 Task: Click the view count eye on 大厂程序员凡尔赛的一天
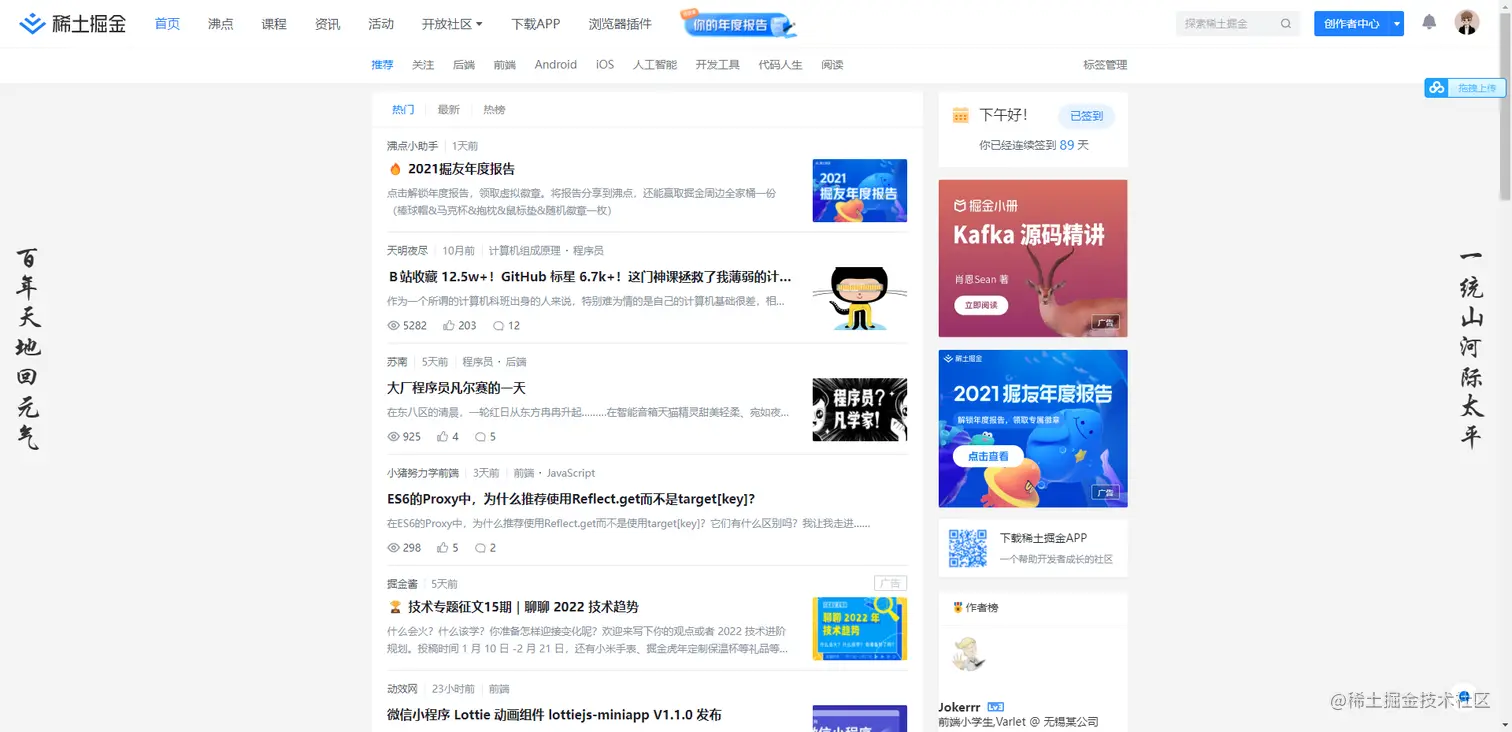(393, 436)
